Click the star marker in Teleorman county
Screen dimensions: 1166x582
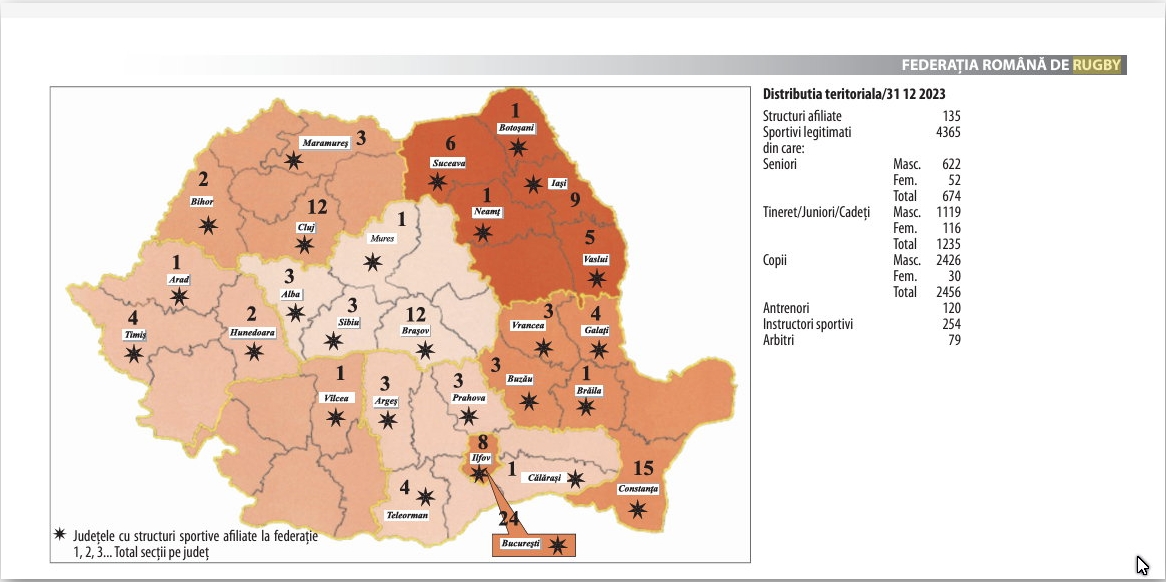[x=425, y=496]
